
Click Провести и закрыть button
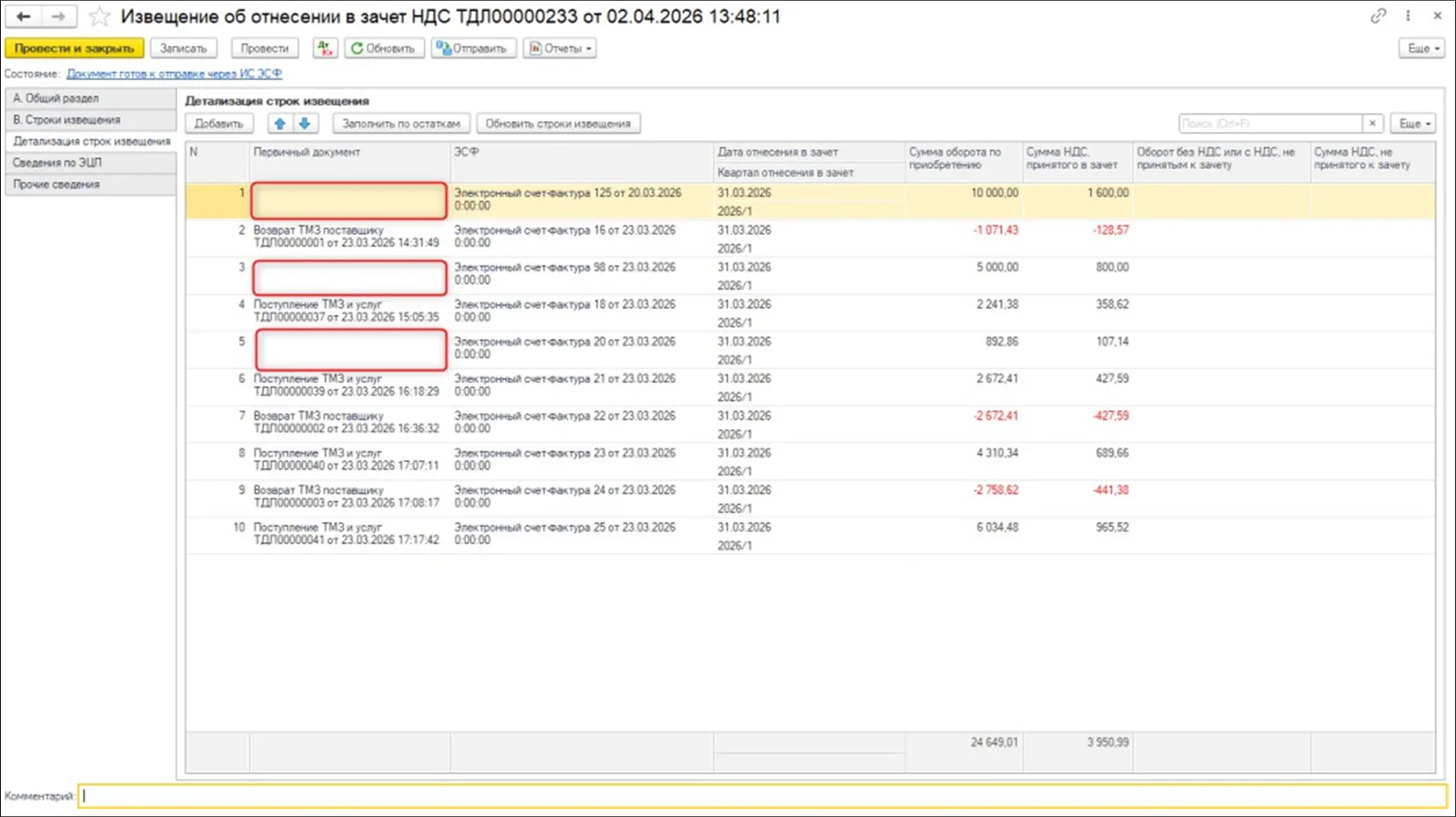pos(75,48)
